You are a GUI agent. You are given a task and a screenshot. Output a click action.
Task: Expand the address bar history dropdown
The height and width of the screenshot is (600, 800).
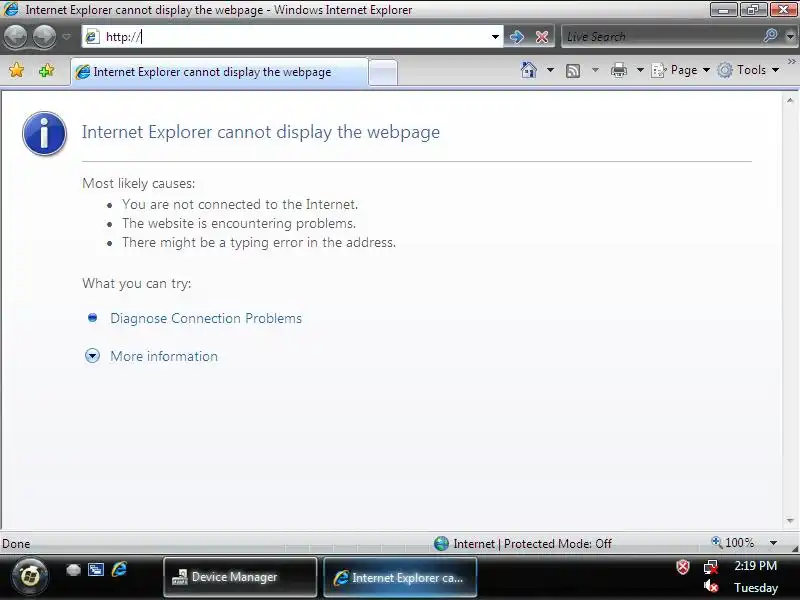(x=495, y=37)
